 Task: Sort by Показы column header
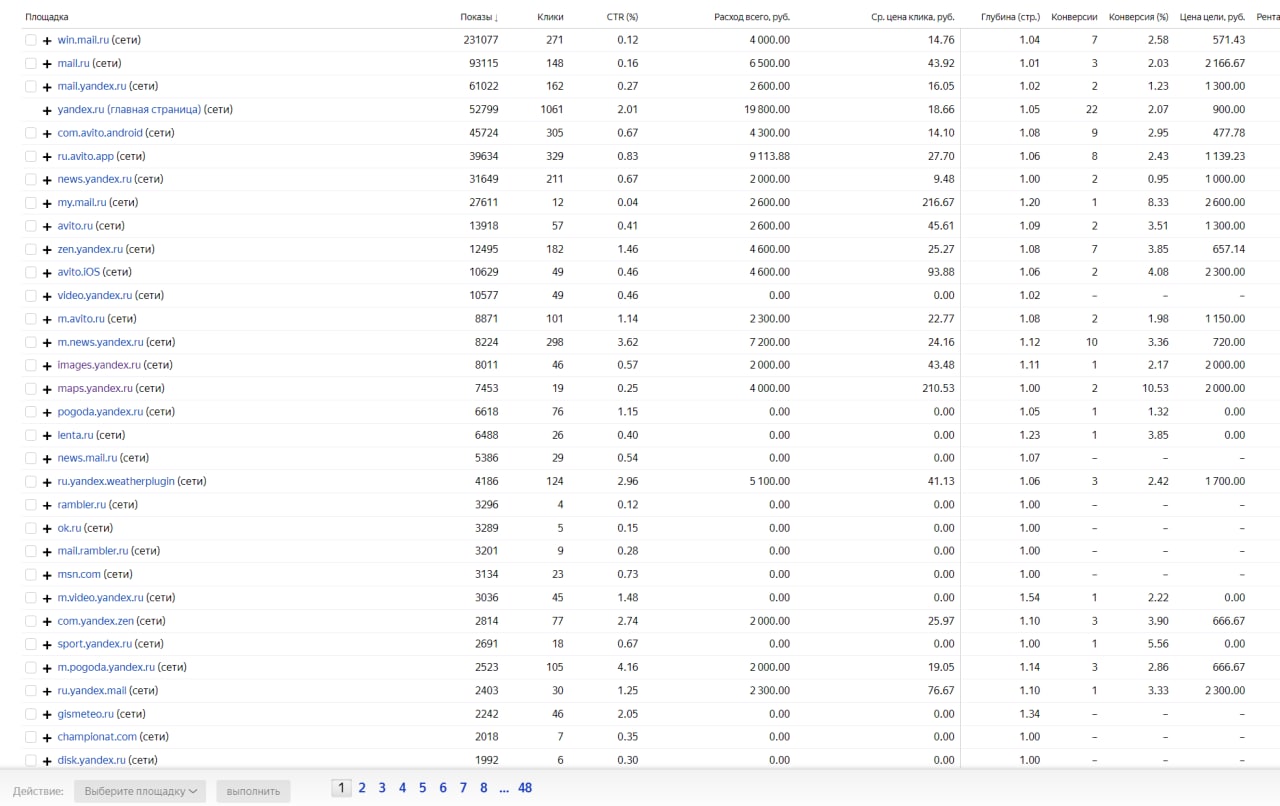click(479, 17)
